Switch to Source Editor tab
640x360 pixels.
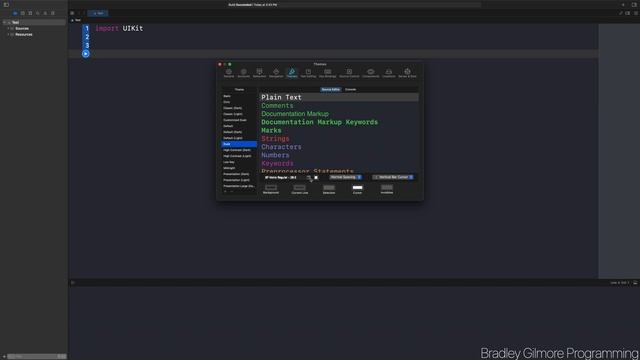[331, 89]
